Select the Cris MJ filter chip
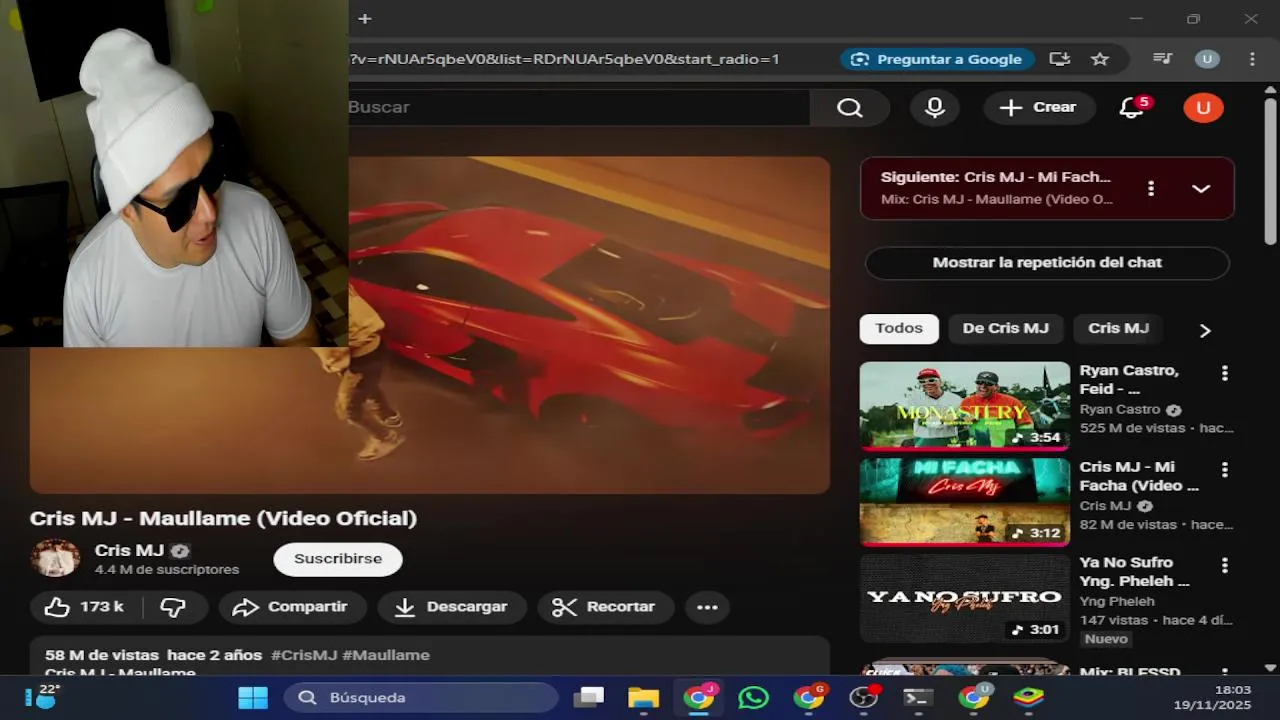This screenshot has height=720, width=1280. [1118, 329]
